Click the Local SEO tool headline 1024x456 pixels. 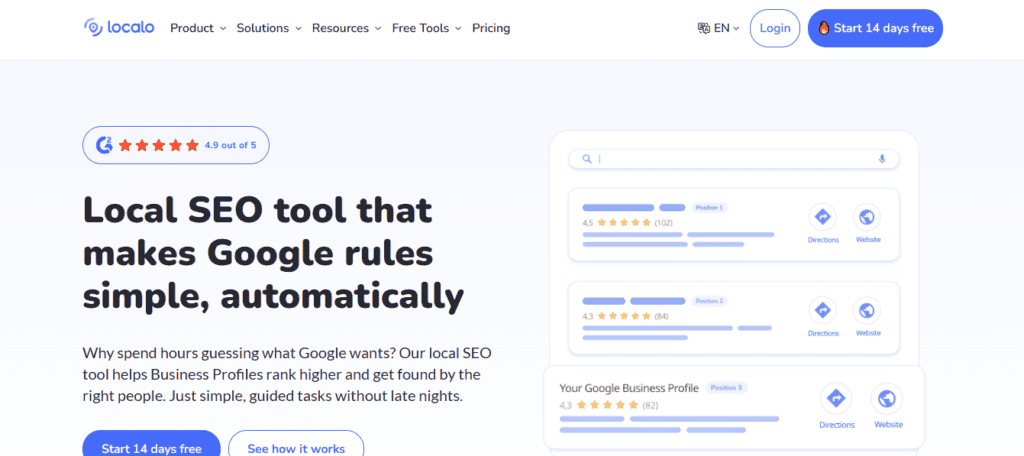point(273,253)
